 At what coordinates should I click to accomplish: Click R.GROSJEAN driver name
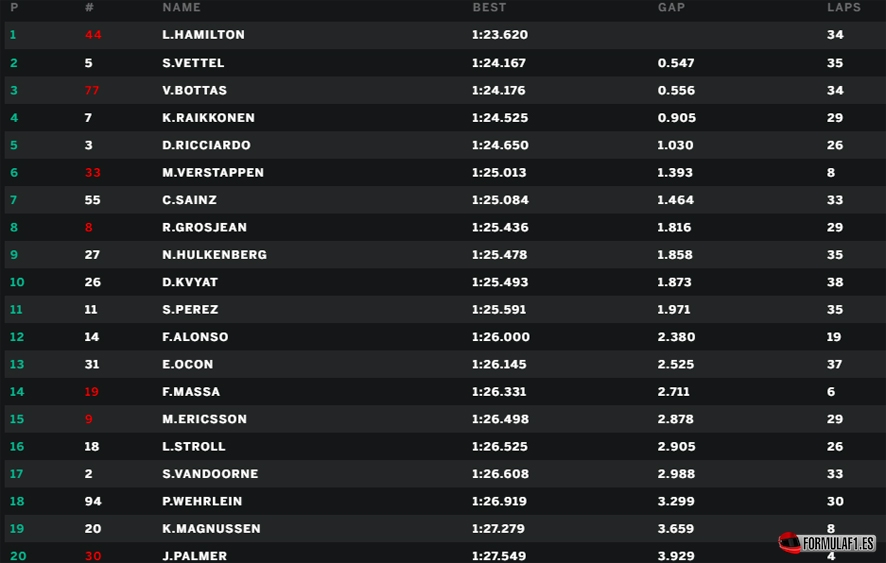point(205,227)
